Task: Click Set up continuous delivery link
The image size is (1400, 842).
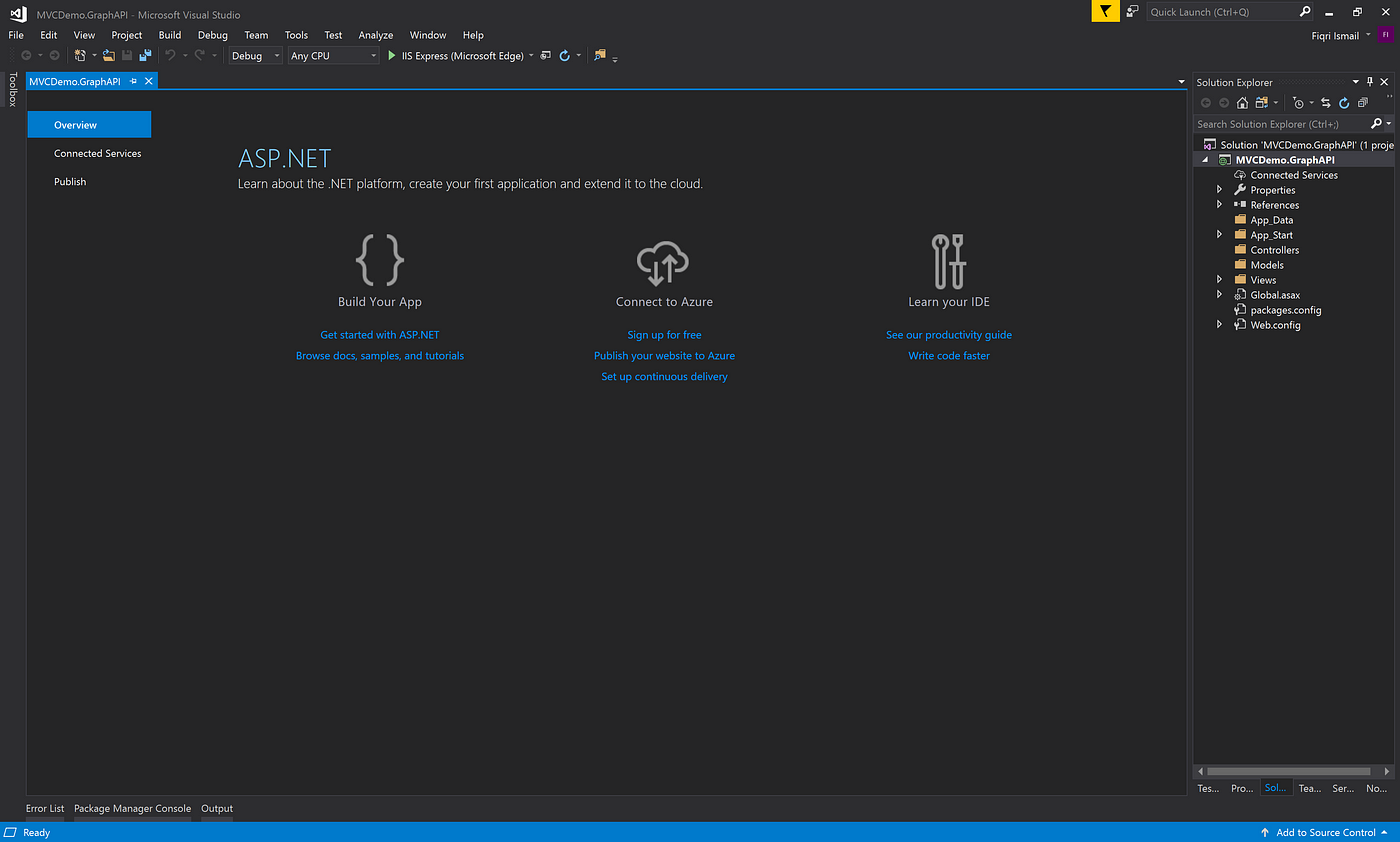Action: 664,377
